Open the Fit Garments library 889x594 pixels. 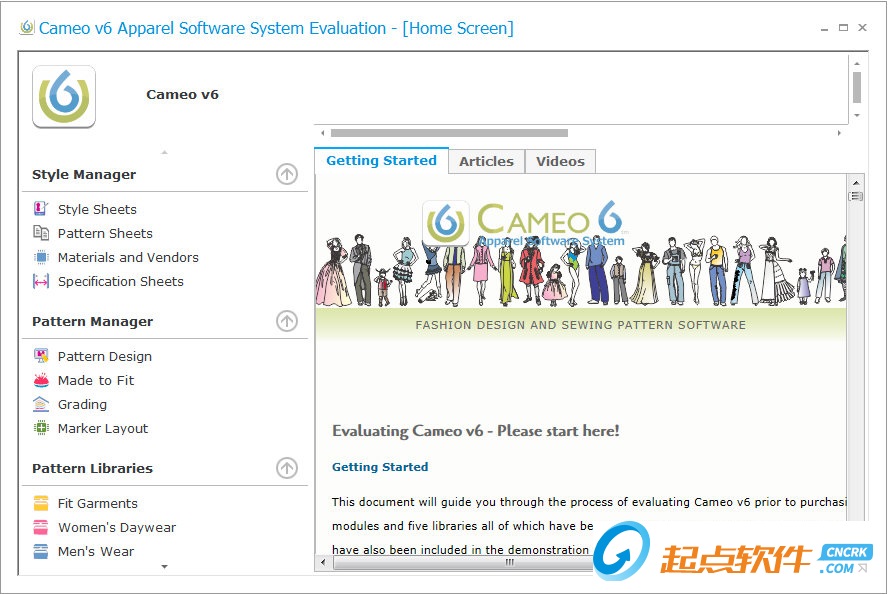94,503
